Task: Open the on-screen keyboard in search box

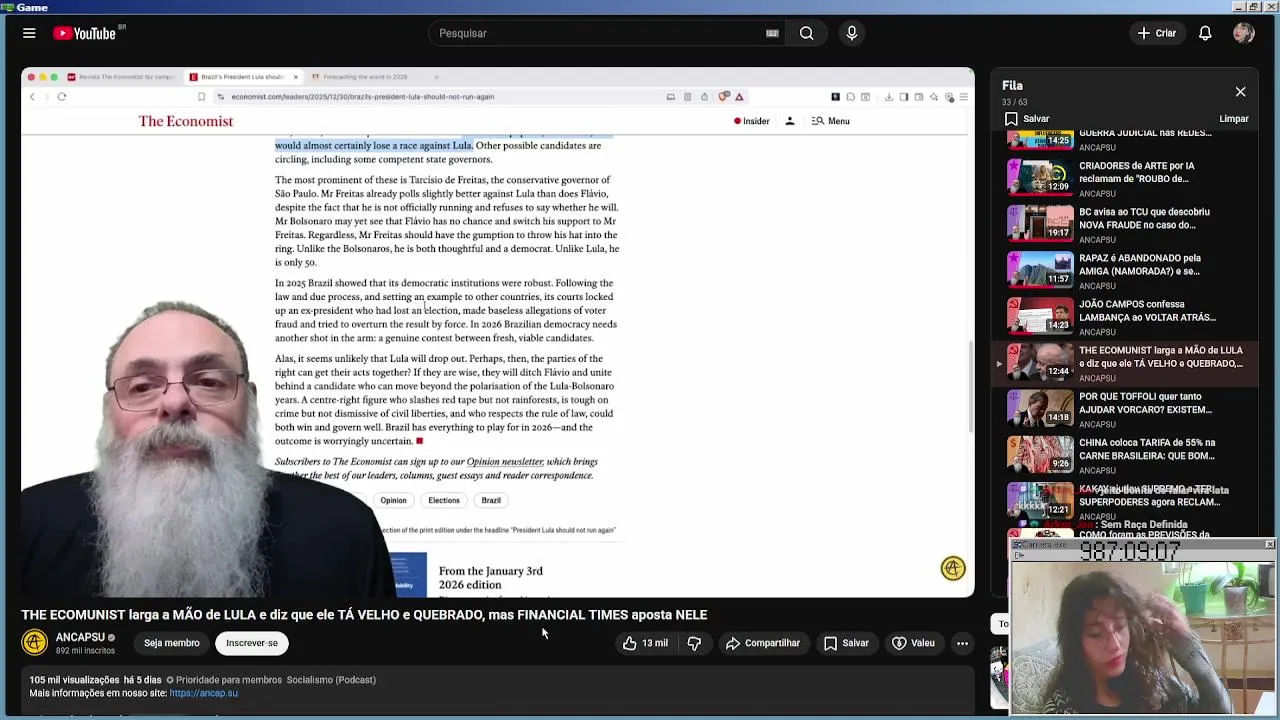Action: pyautogui.click(x=772, y=33)
